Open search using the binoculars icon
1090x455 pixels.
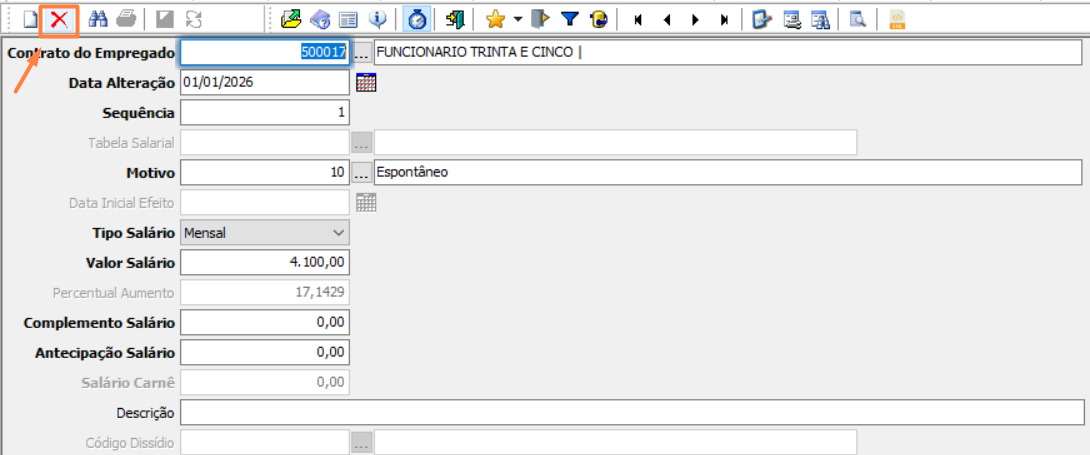pyautogui.click(x=98, y=19)
